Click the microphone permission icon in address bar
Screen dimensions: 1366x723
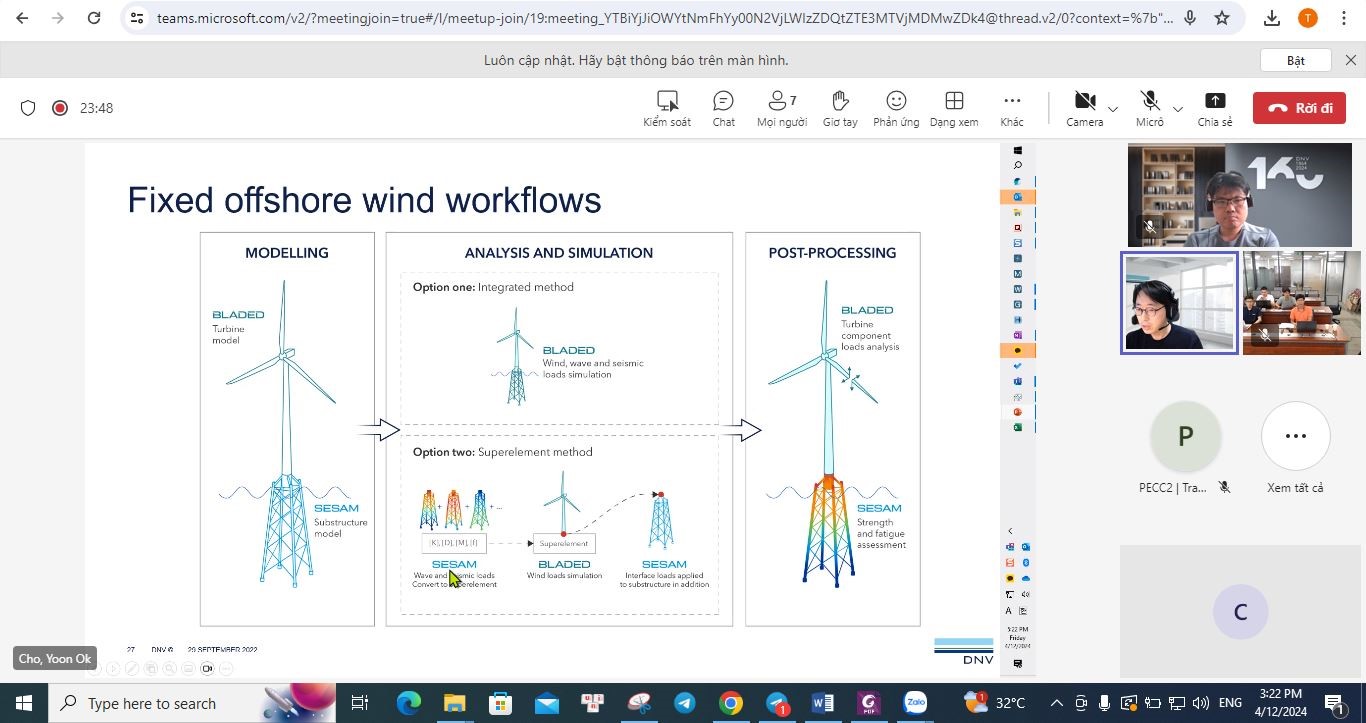pos(1190,18)
